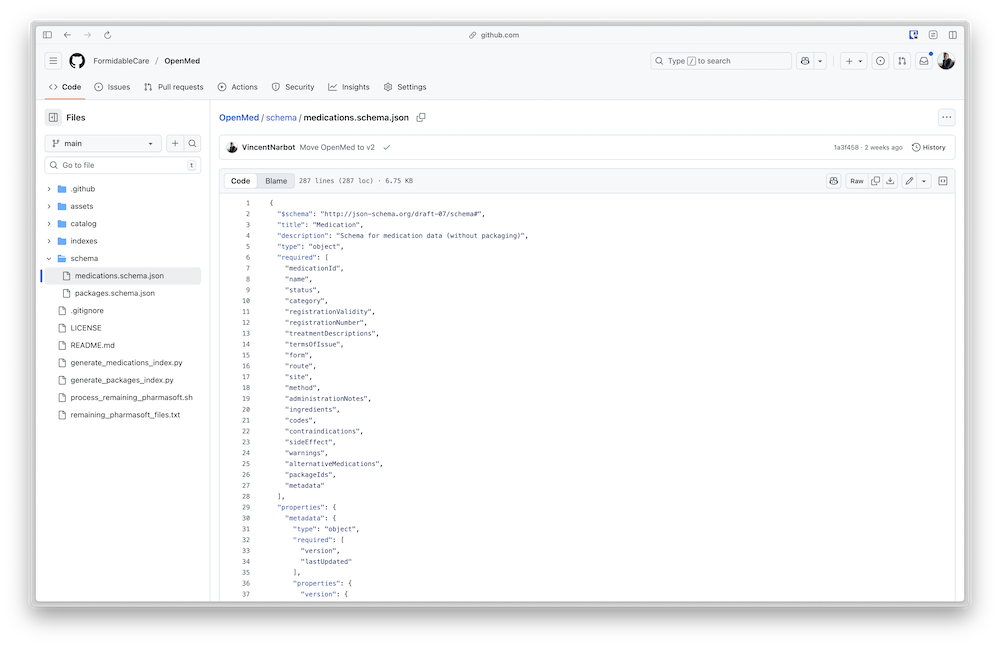Open the symbols outline panel
Image resolution: width=1000 pixels, height=647 pixels.
[943, 181]
